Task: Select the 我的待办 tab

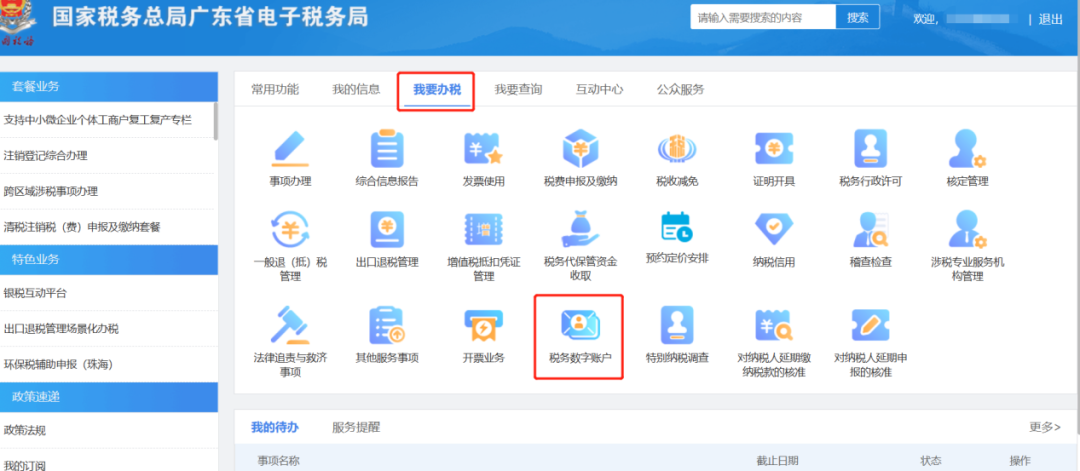Action: (275, 427)
